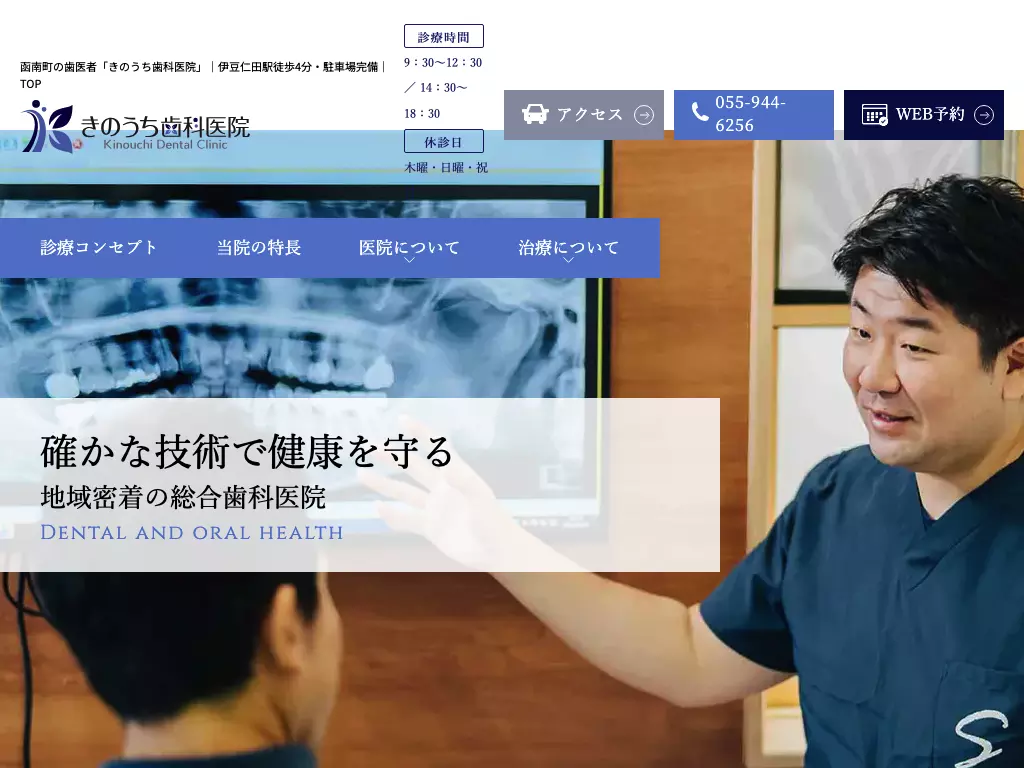Click the circled arrow on the アクセス button

(644, 115)
